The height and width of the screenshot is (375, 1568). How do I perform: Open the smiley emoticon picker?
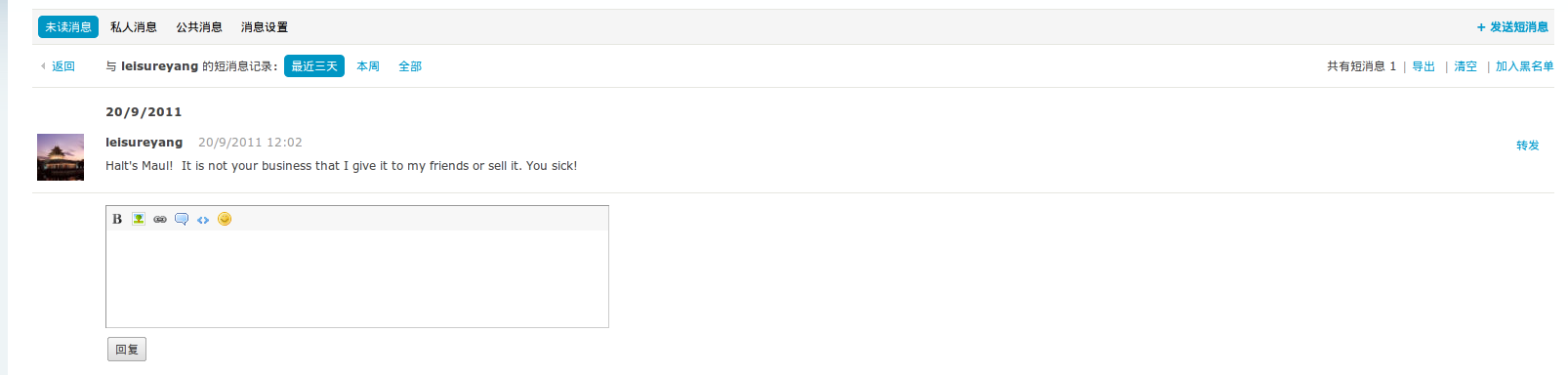tap(225, 219)
